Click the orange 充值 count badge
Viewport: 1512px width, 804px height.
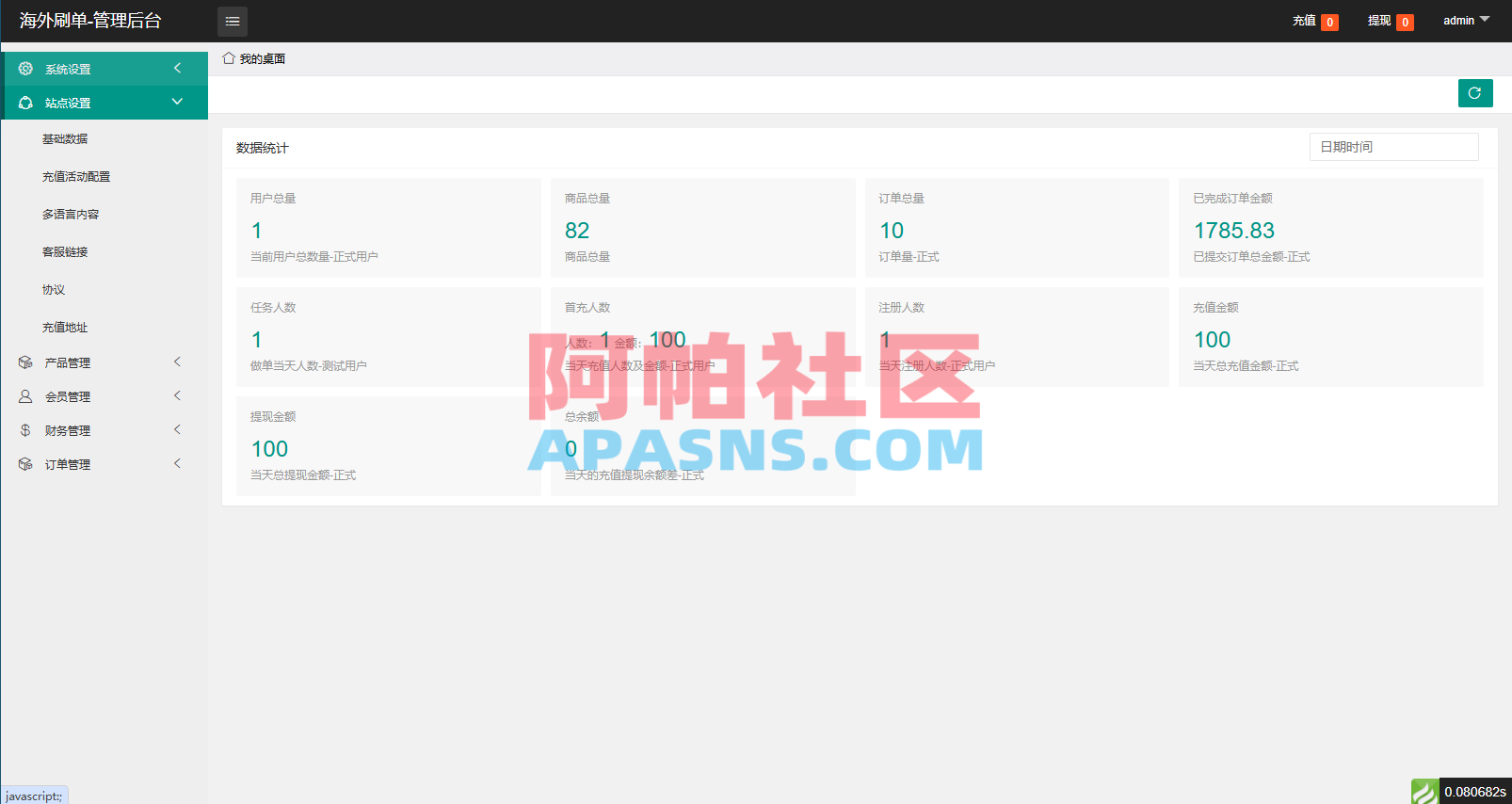(1329, 23)
